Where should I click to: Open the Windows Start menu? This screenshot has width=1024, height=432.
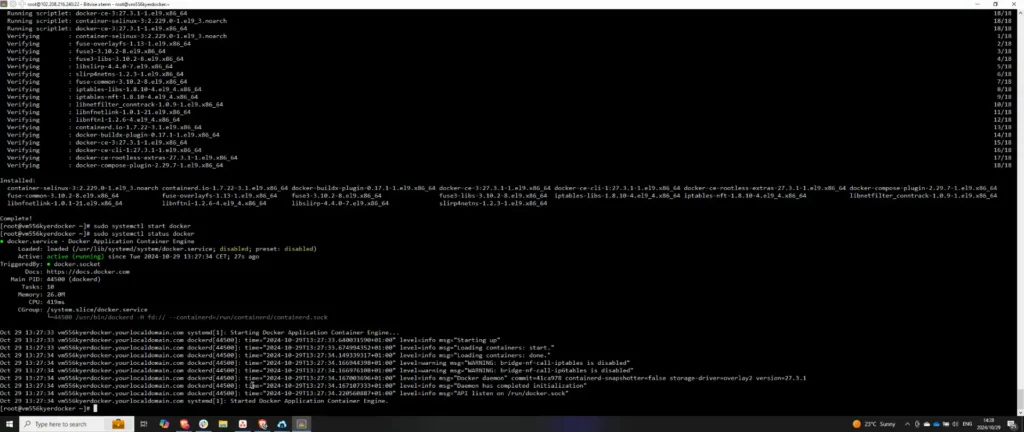point(9,424)
